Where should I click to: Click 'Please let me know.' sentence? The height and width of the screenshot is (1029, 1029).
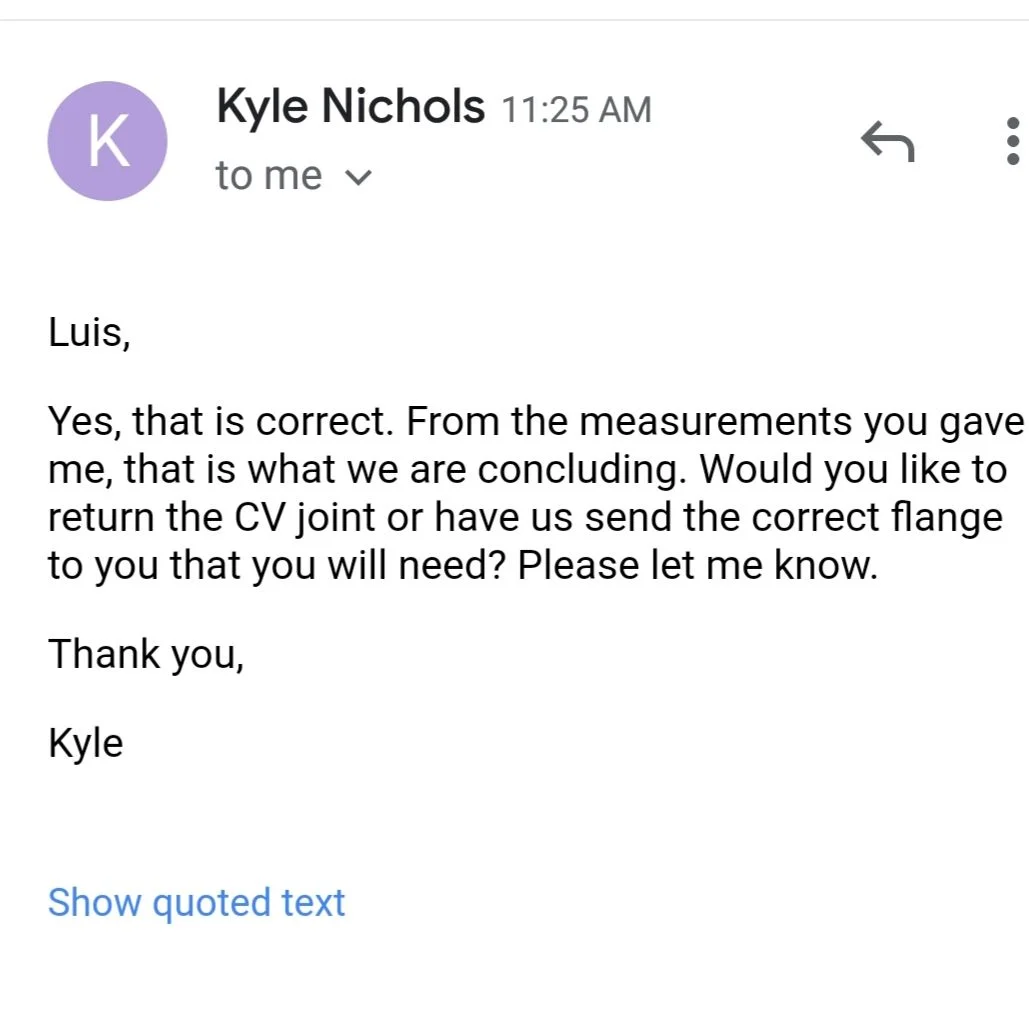pyautogui.click(x=697, y=566)
